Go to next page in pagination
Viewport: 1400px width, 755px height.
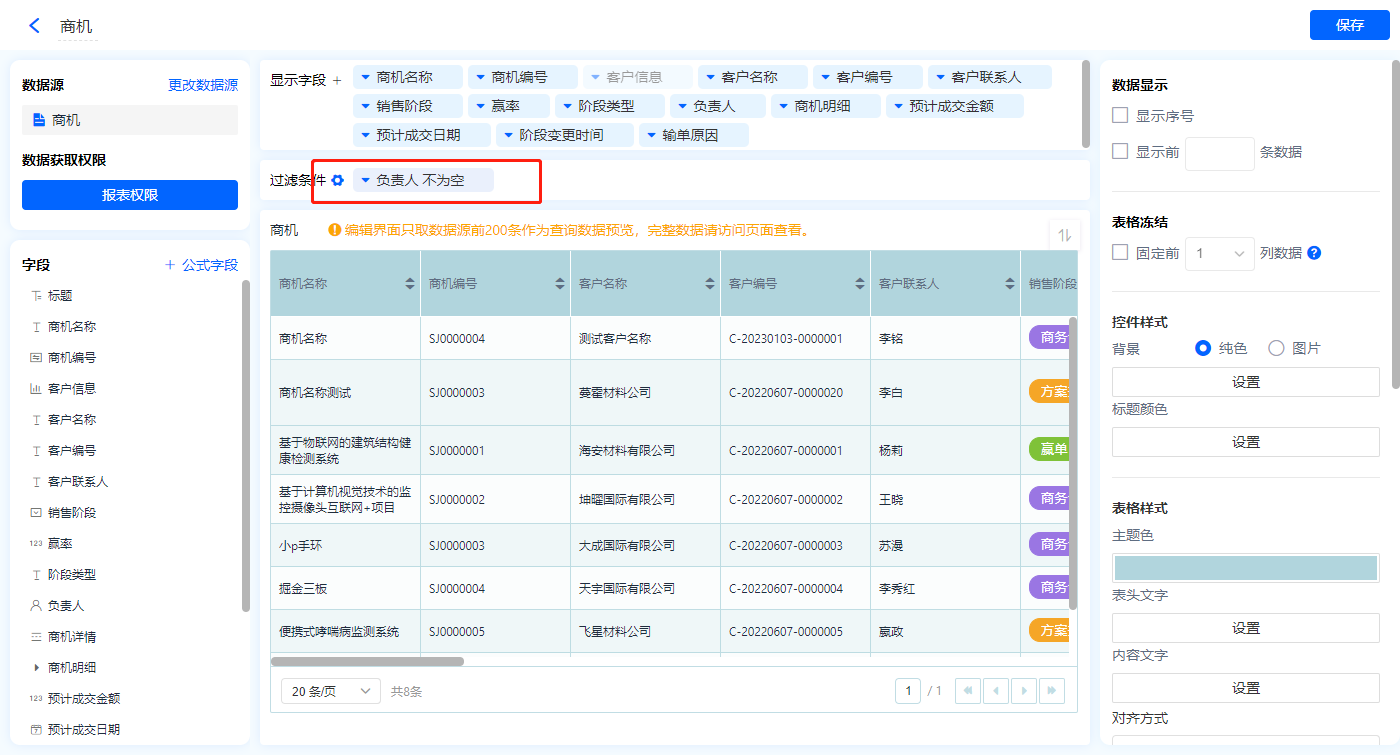pyautogui.click(x=1023, y=691)
